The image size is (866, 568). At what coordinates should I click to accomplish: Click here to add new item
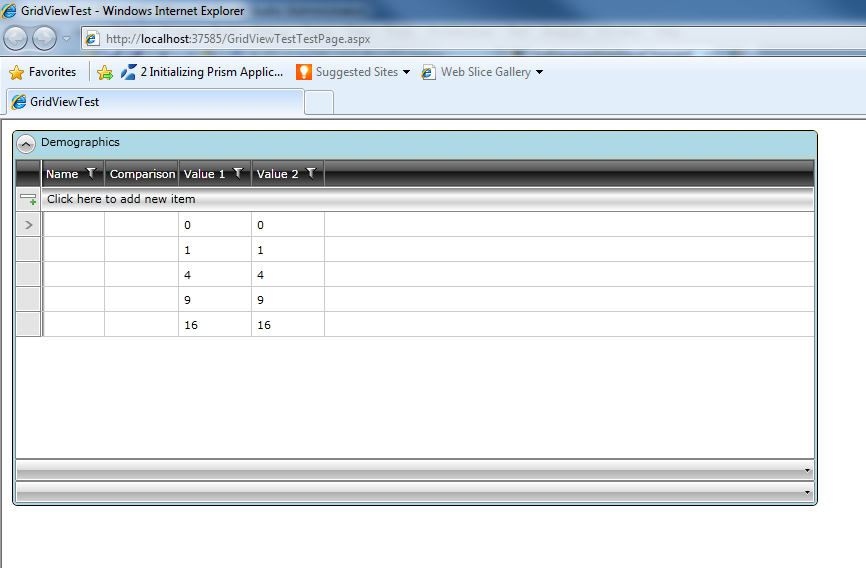[121, 199]
